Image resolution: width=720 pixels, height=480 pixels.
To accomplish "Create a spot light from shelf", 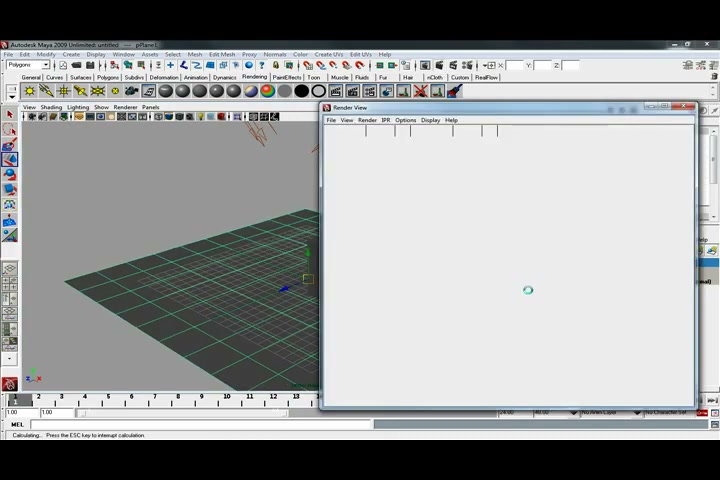I will tap(80, 91).
